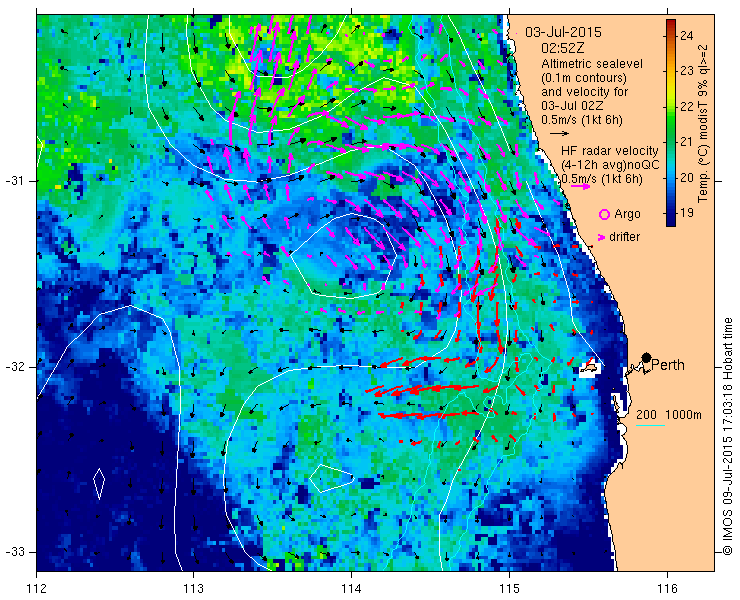The width and height of the screenshot is (740, 600).
Task: Click the 'and velocity for' legend line
Action: click(x=585, y=92)
